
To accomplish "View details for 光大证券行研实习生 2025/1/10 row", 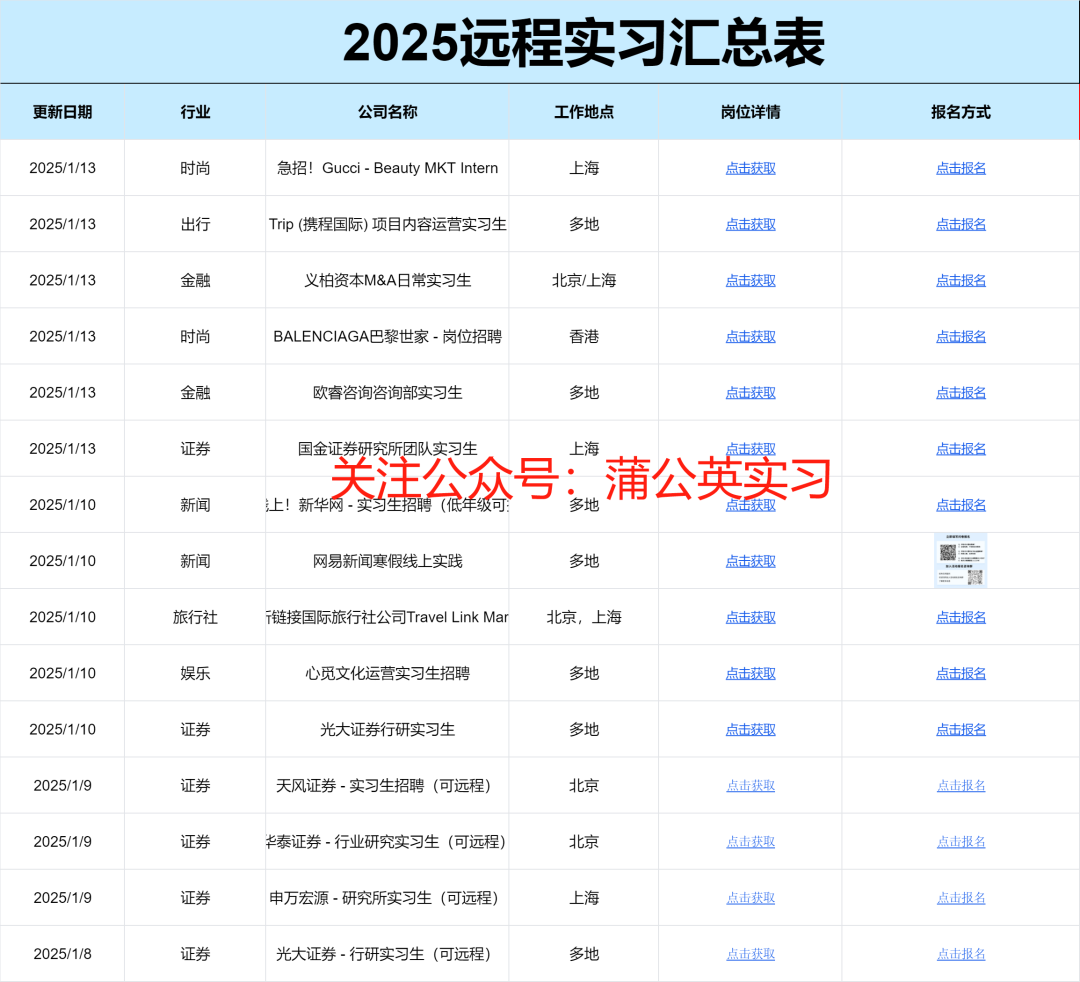I will 750,729.
